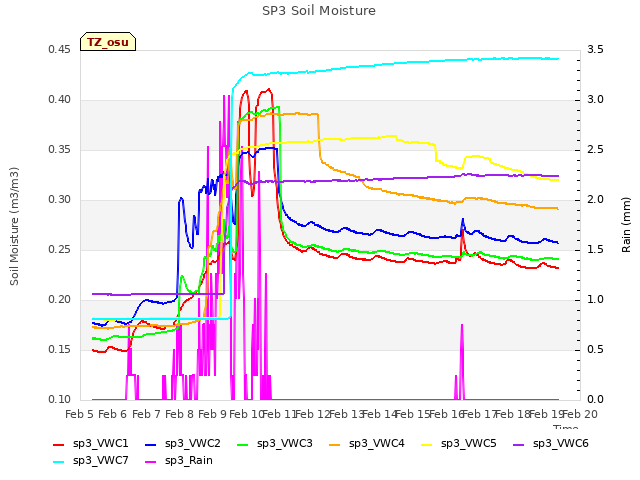Toggle sp3_VWC7 legend entry
Image resolution: width=640 pixels, height=480 pixels.
pyautogui.click(x=91, y=460)
